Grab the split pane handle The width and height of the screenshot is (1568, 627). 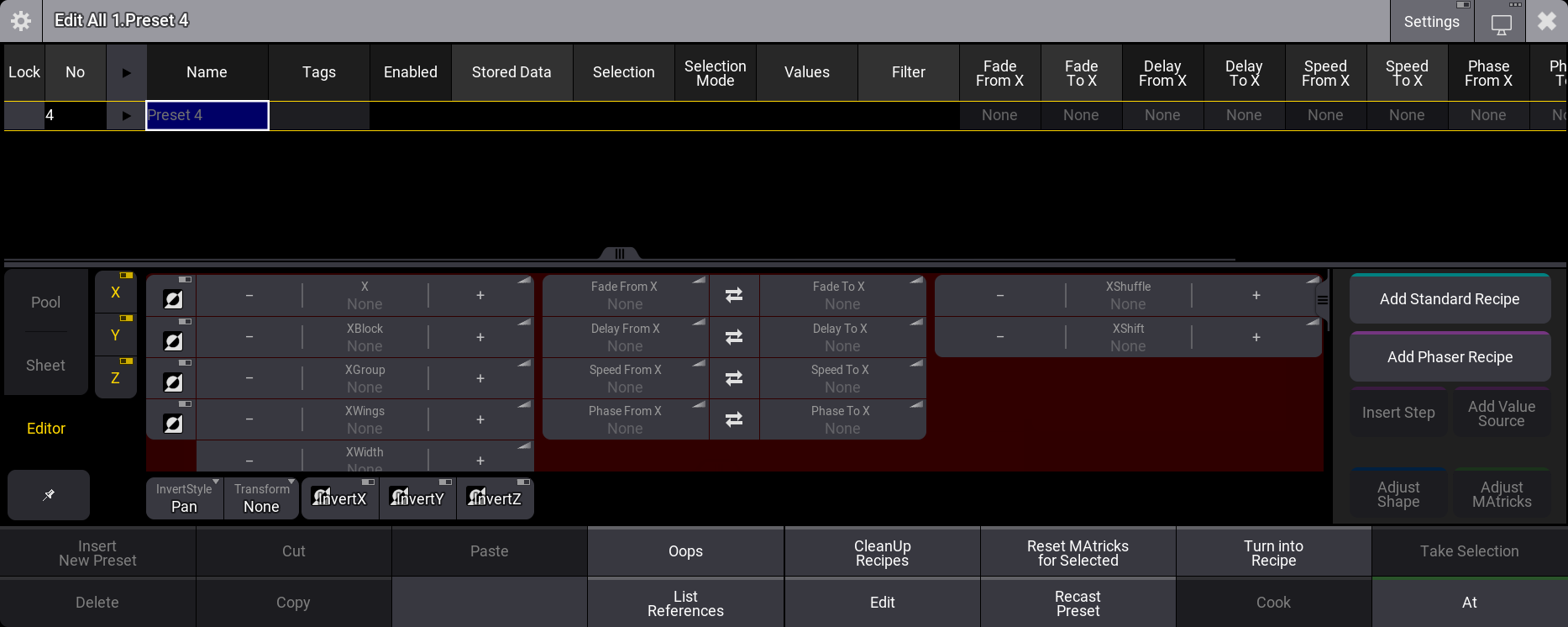620,254
